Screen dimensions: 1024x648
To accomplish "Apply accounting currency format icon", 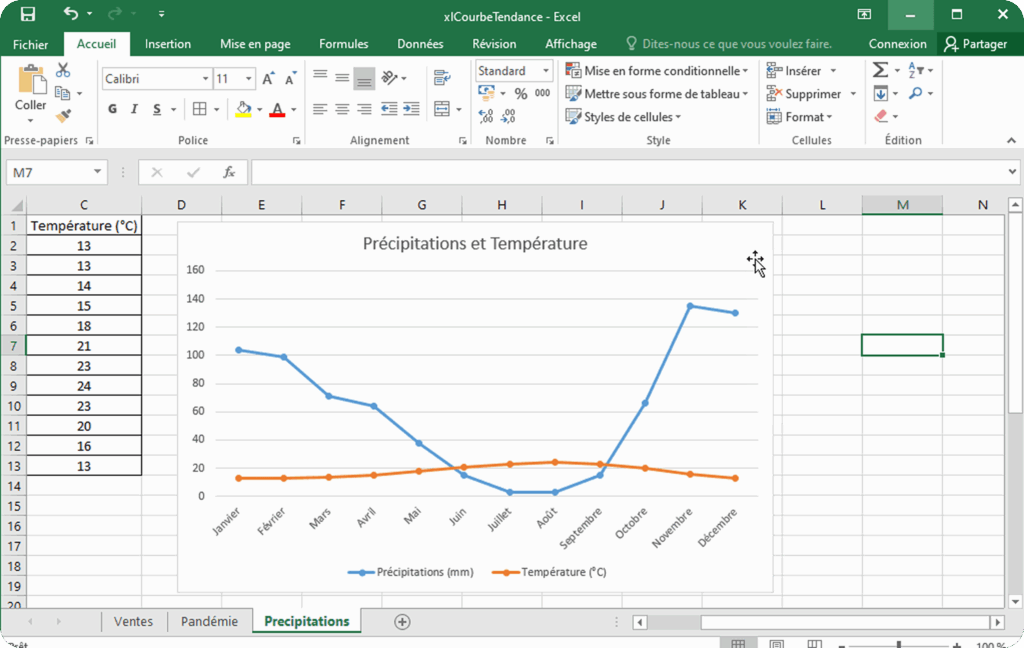I will pyautogui.click(x=487, y=93).
